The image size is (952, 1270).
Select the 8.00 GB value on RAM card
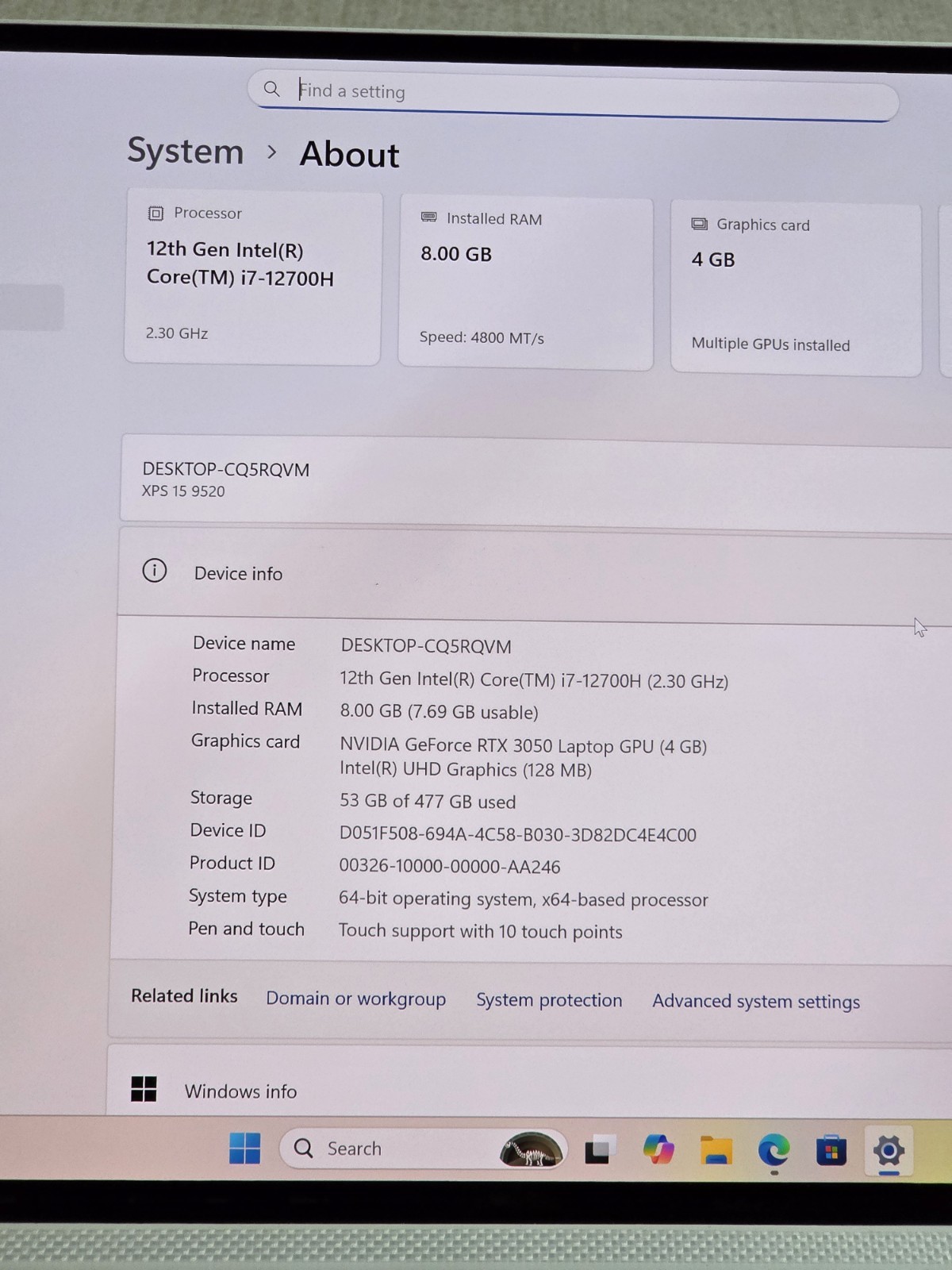click(x=456, y=254)
